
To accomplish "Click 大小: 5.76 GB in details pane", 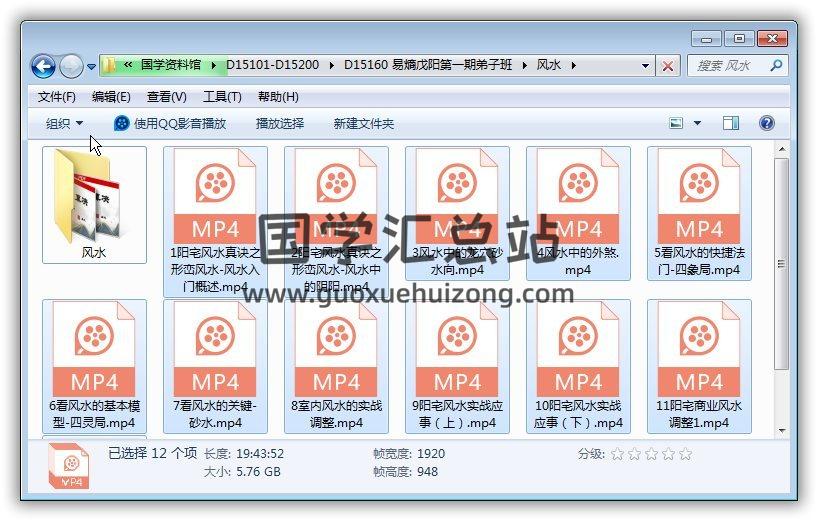I will click(242, 472).
